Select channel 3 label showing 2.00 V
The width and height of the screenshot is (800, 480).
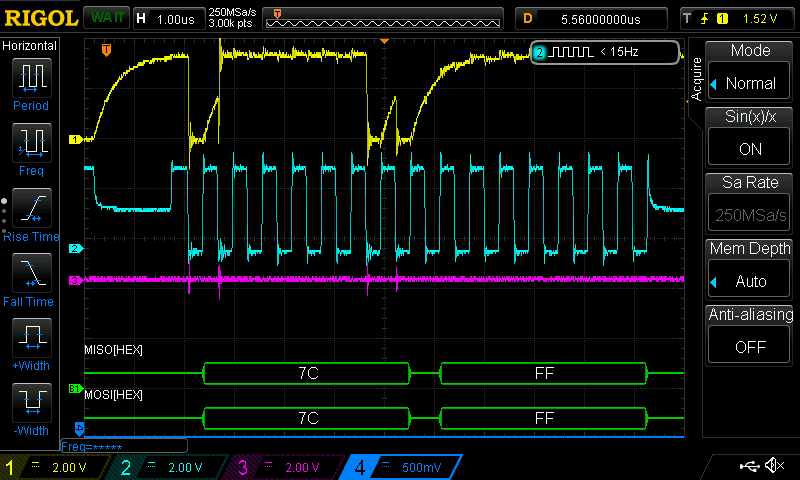pyautogui.click(x=287, y=467)
